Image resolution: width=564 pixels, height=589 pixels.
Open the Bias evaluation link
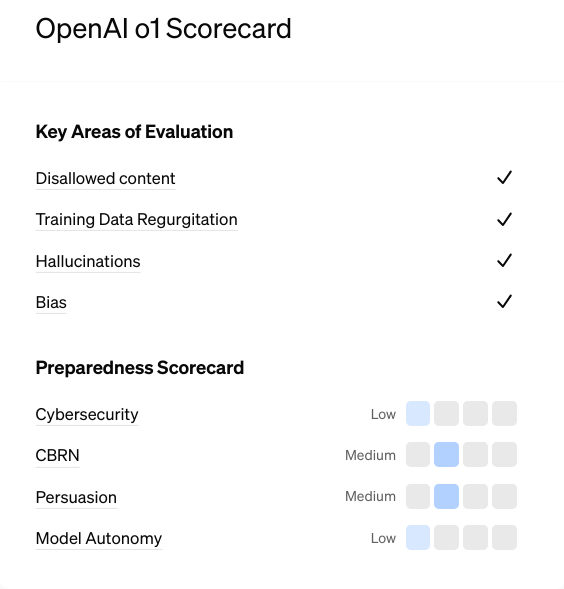(51, 302)
